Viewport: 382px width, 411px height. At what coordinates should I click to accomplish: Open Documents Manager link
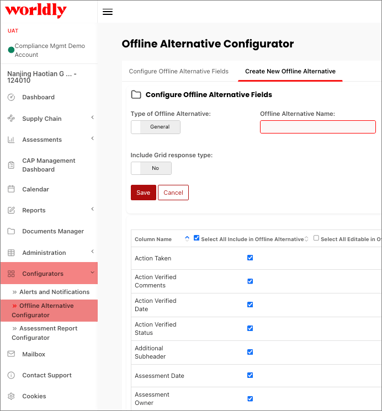(53, 231)
